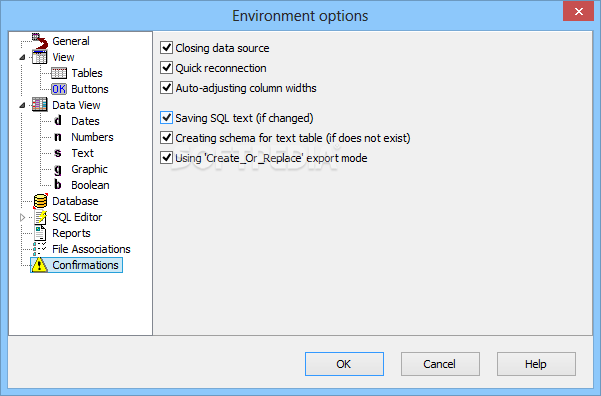Select the SQL Editor lightning icon

[40, 217]
